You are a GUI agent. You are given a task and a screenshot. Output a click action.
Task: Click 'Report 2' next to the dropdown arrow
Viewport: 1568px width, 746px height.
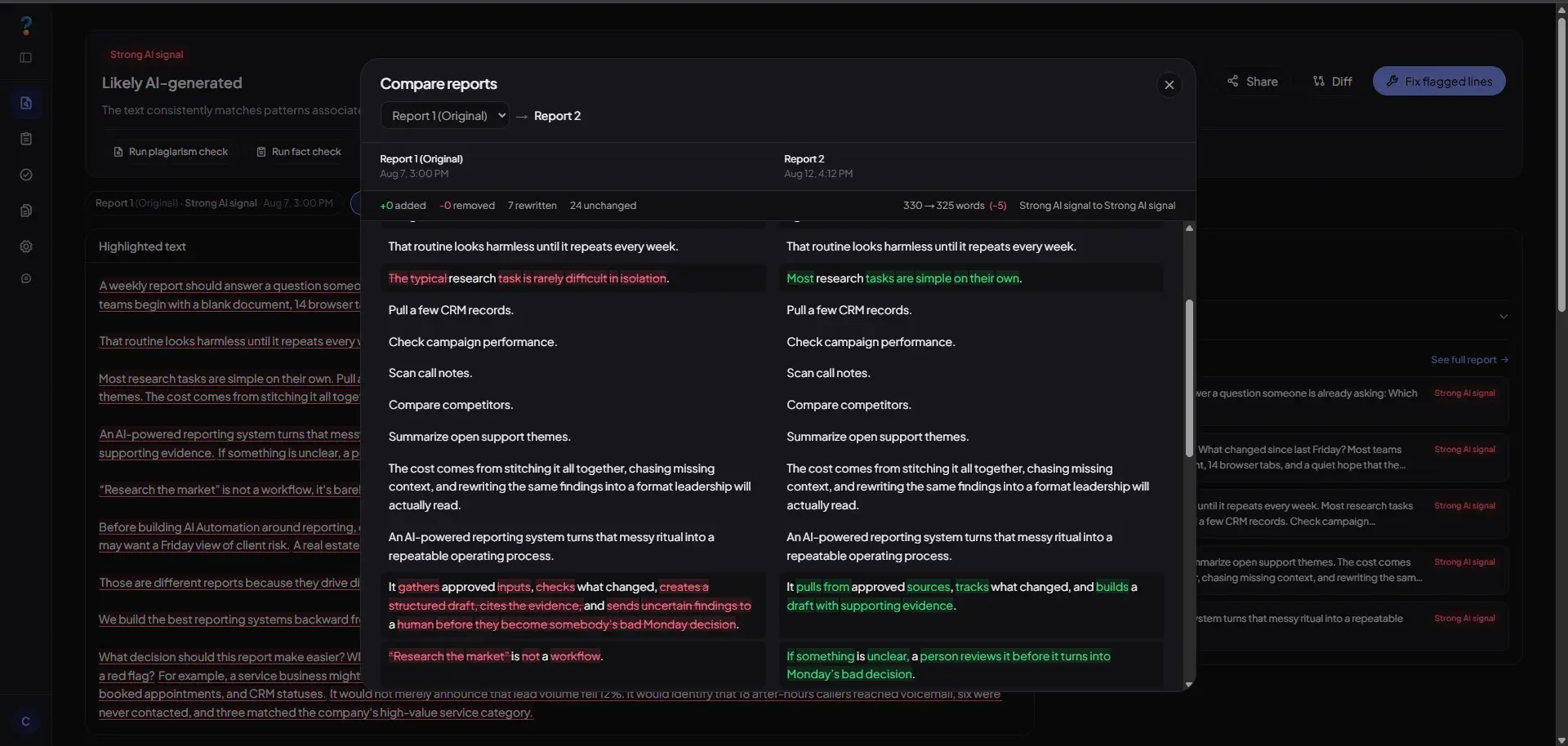[x=557, y=116]
